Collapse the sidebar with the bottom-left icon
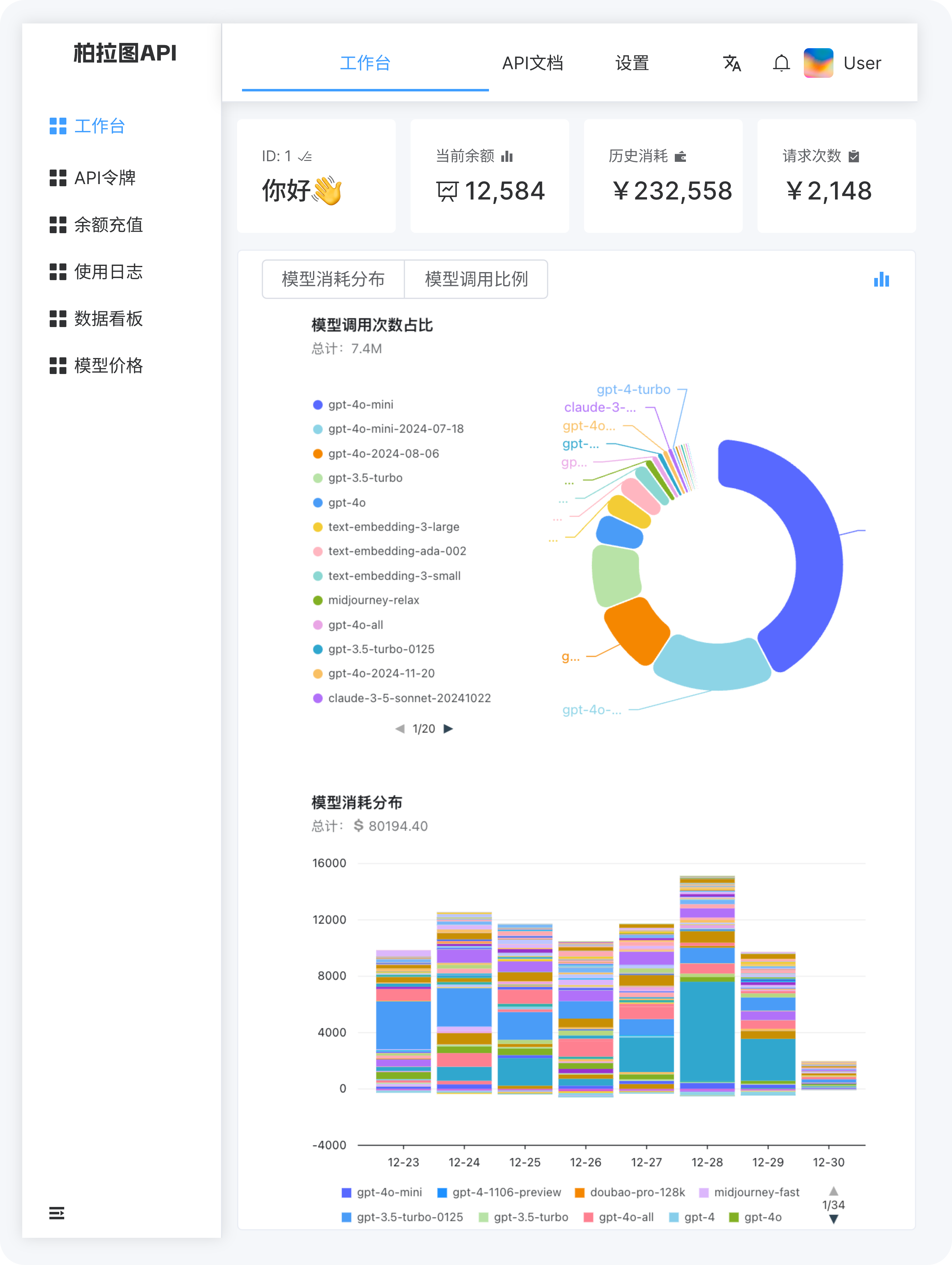This screenshot has height=1265, width=952. (x=56, y=1213)
